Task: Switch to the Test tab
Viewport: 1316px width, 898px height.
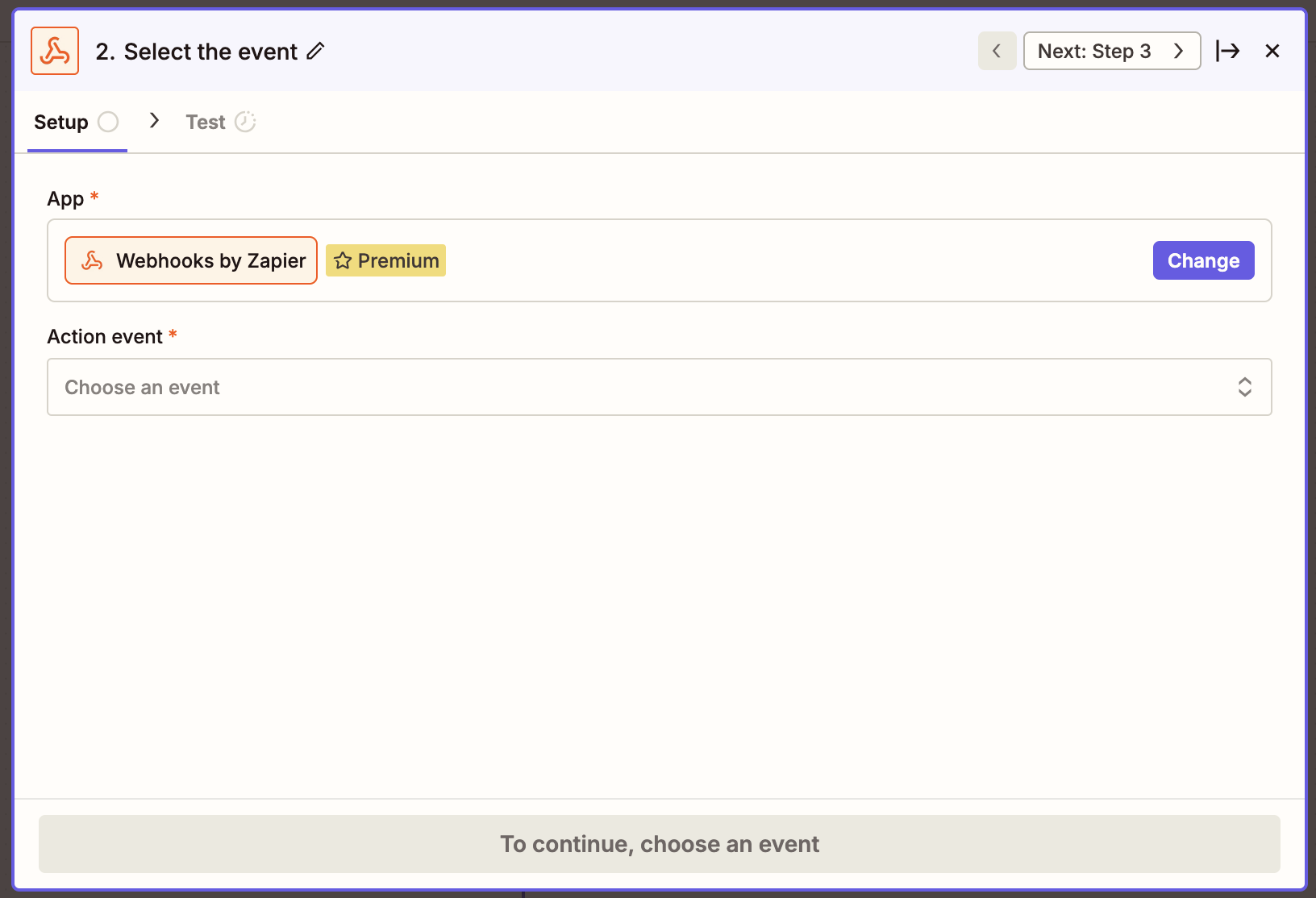Action: tap(206, 122)
